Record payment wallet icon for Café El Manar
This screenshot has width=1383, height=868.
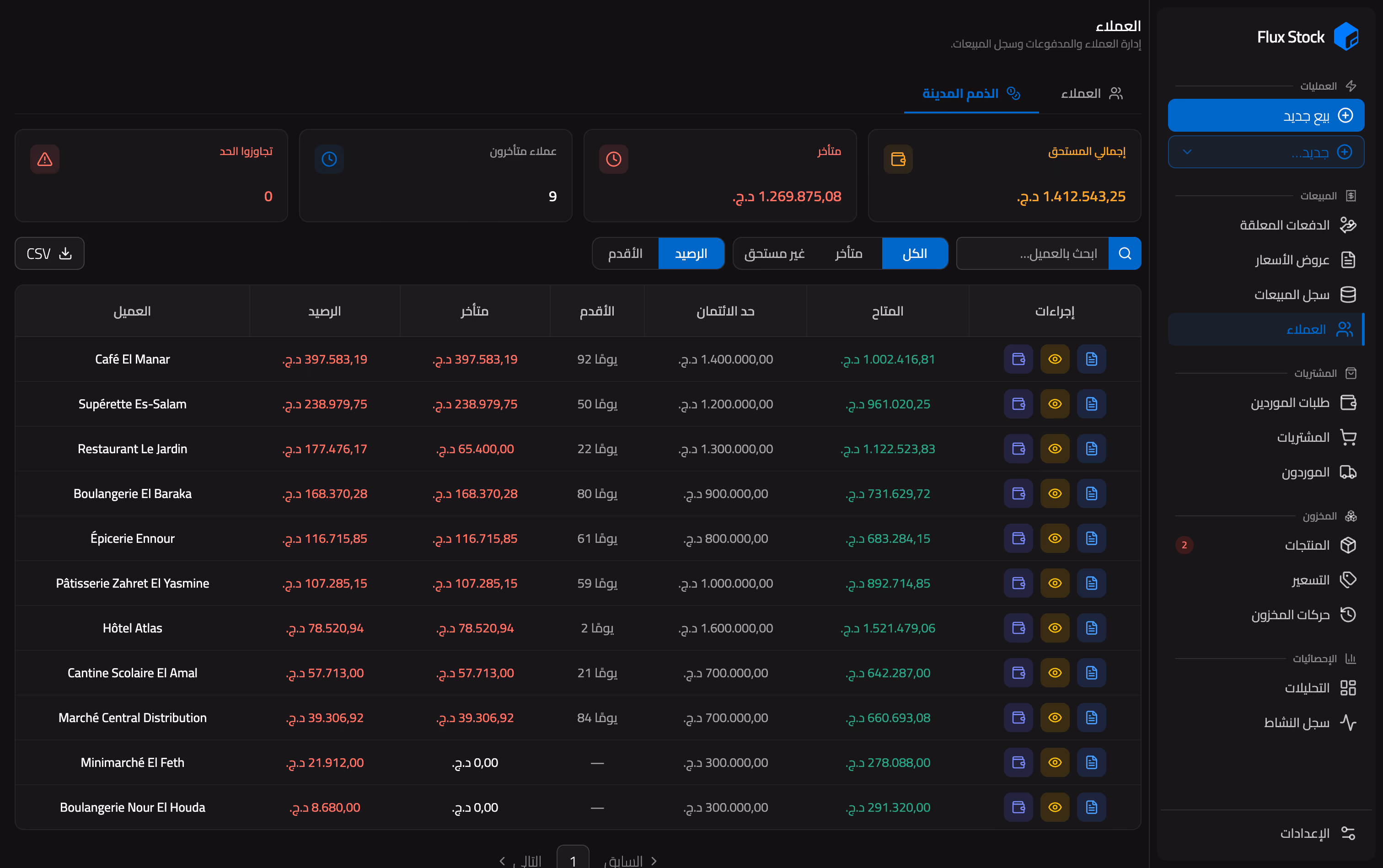coord(1018,359)
